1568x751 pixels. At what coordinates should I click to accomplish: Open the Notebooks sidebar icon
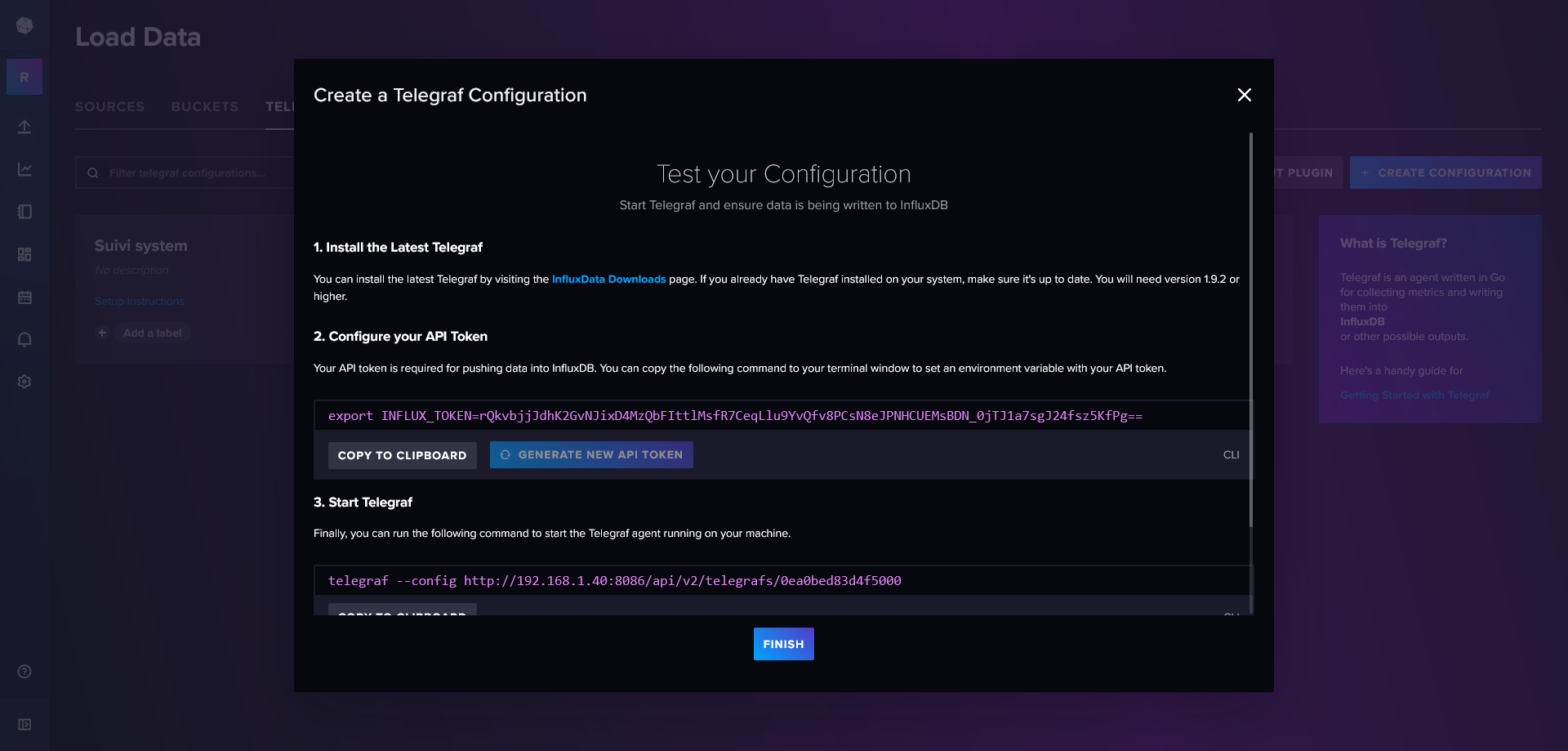click(x=24, y=212)
